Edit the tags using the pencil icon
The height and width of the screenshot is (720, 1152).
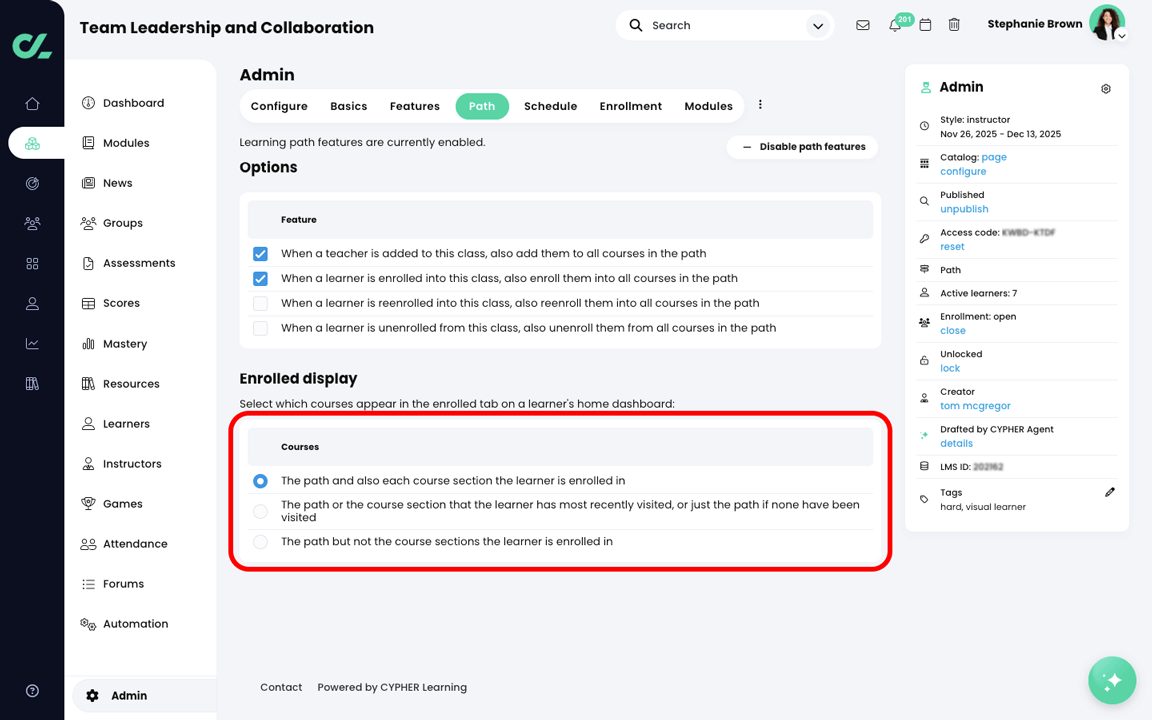pyautogui.click(x=1110, y=491)
